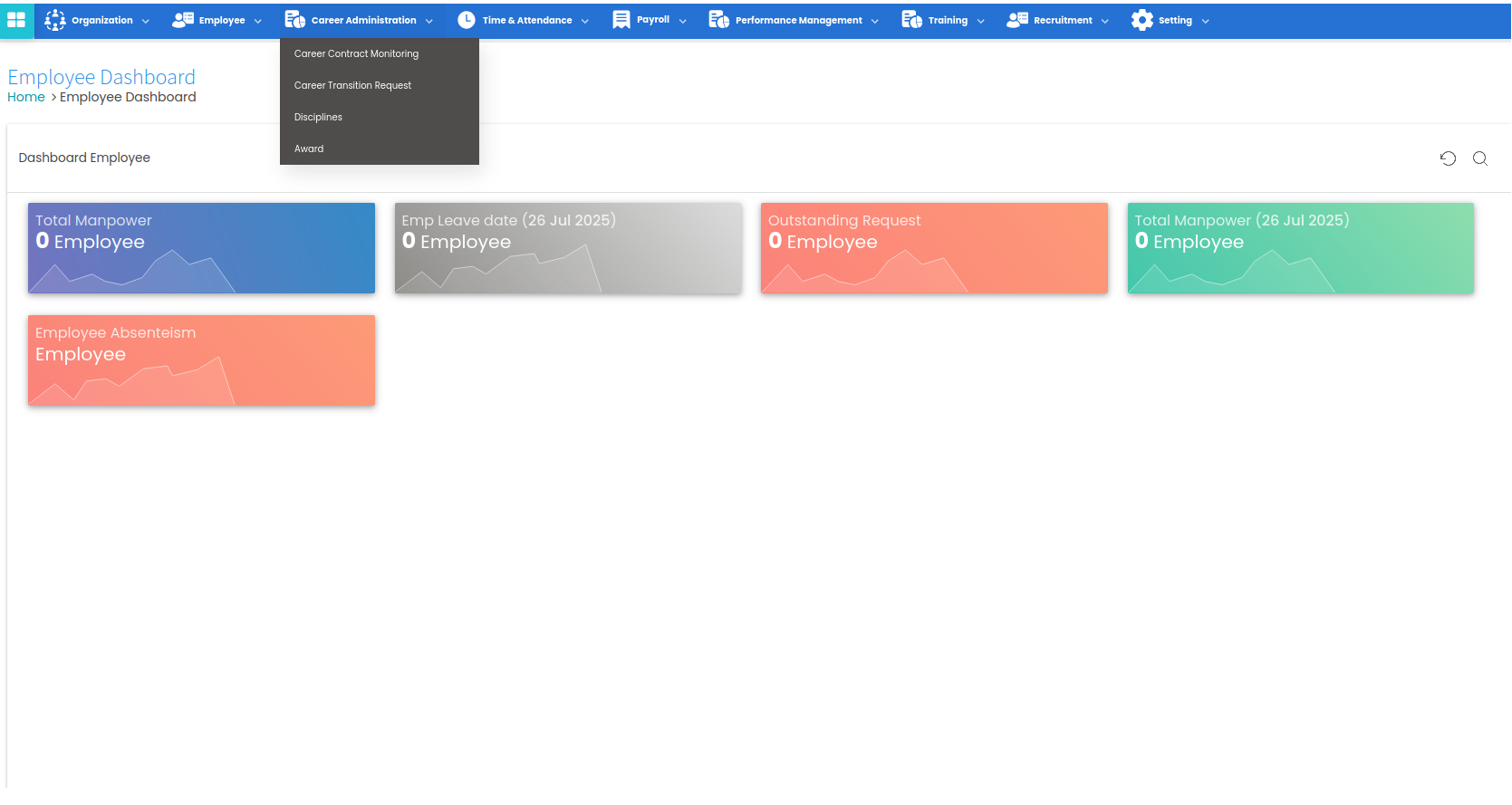Screen dimensions: 1512x805
Task: Select Award from the dropdown menu
Action: tap(309, 149)
